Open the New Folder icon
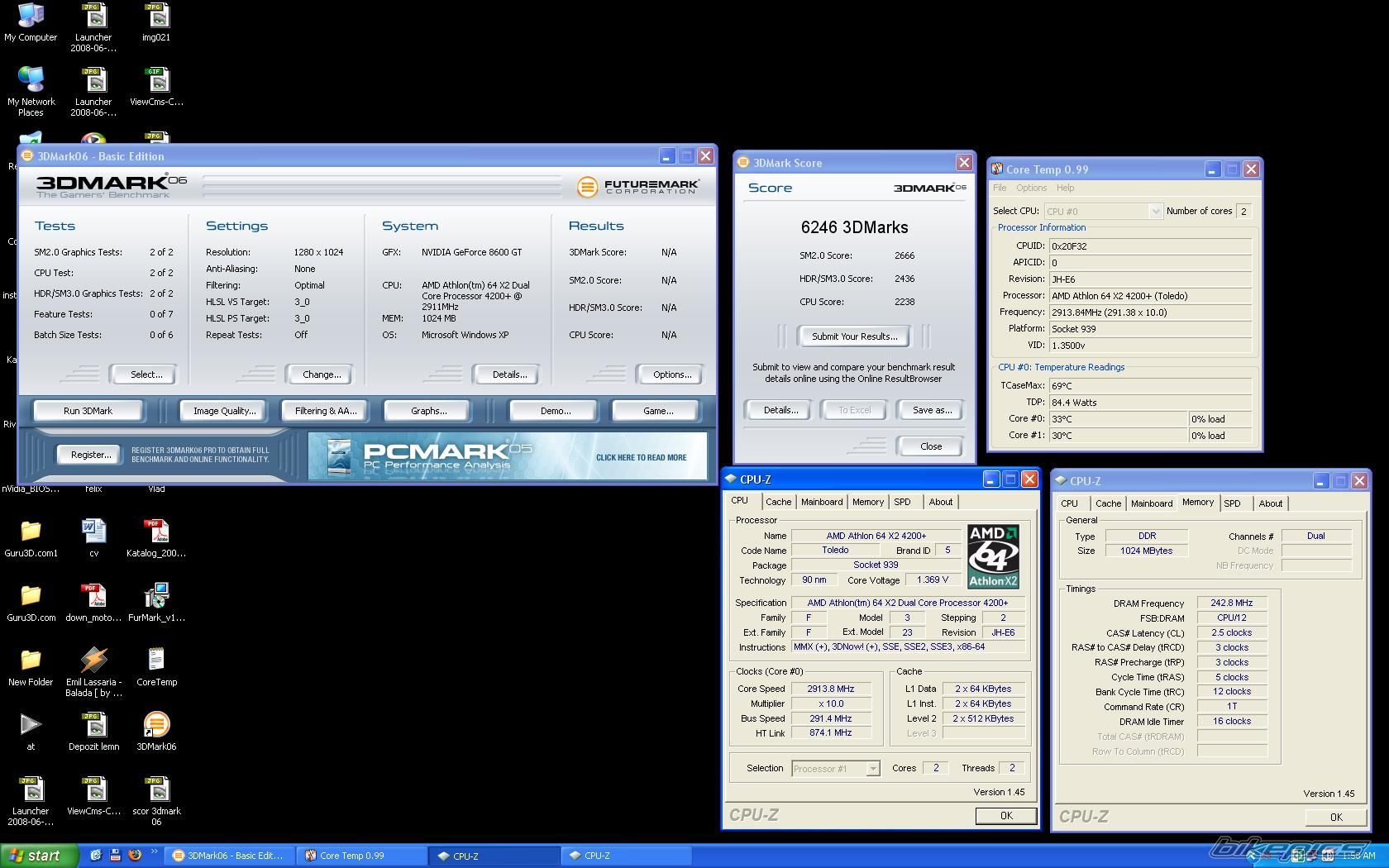 tap(31, 667)
